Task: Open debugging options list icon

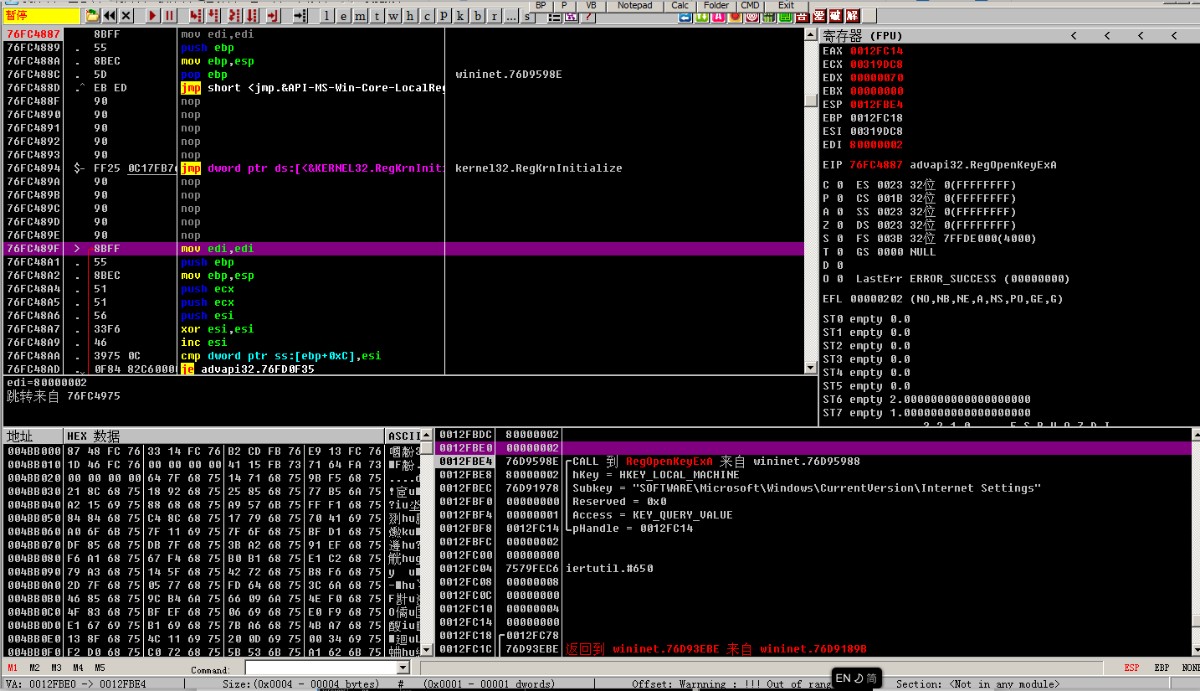Action: [x=554, y=18]
